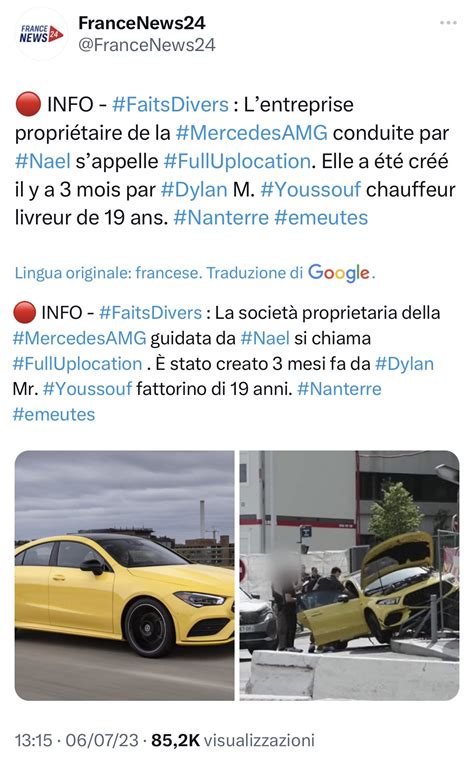Open #emeutes hashtag in Italian translation
Image resolution: width=474 pixels, height=762 pixels.
(54, 415)
